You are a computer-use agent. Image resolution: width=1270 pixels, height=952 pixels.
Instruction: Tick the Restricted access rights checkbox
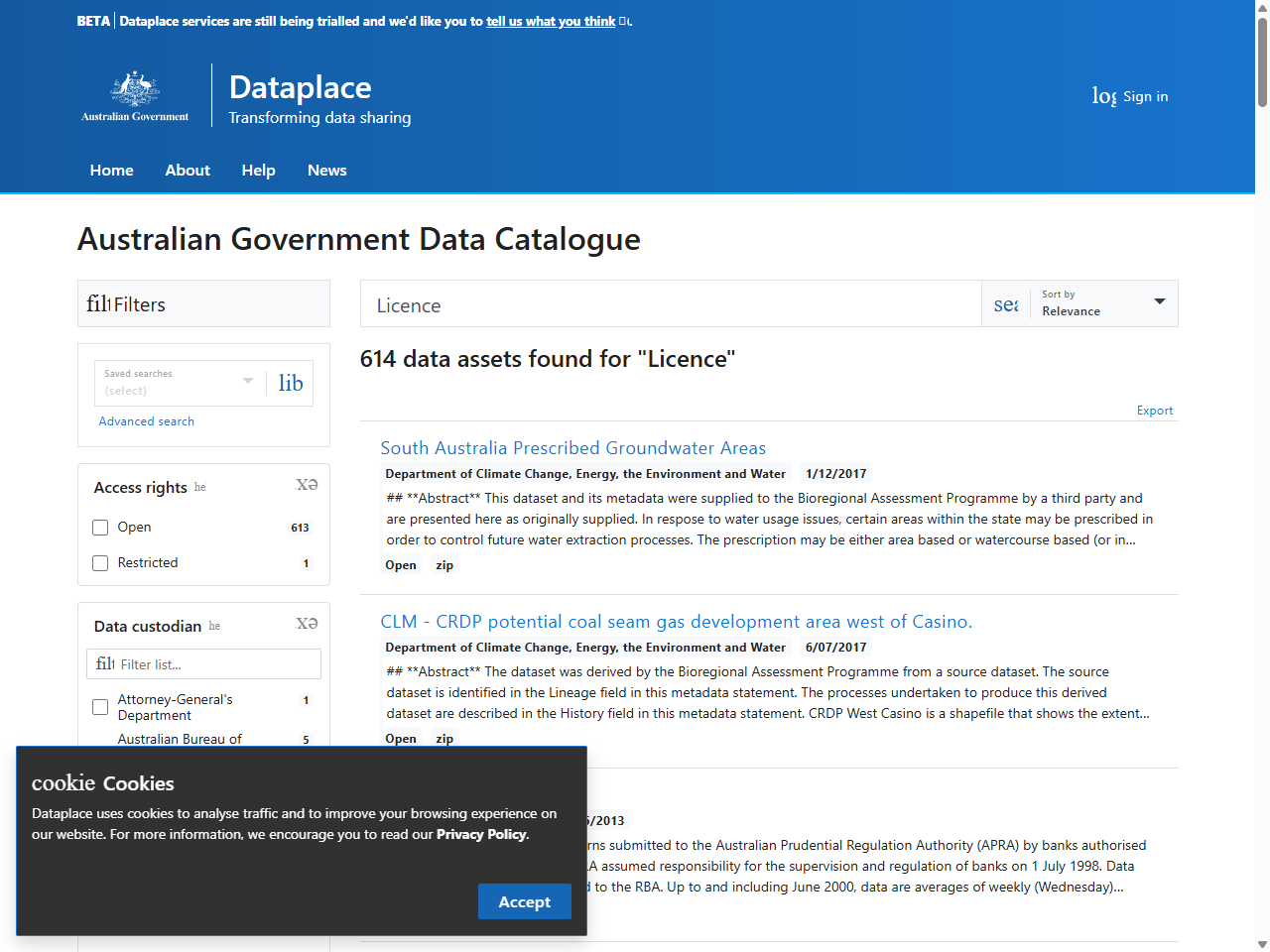click(x=100, y=563)
